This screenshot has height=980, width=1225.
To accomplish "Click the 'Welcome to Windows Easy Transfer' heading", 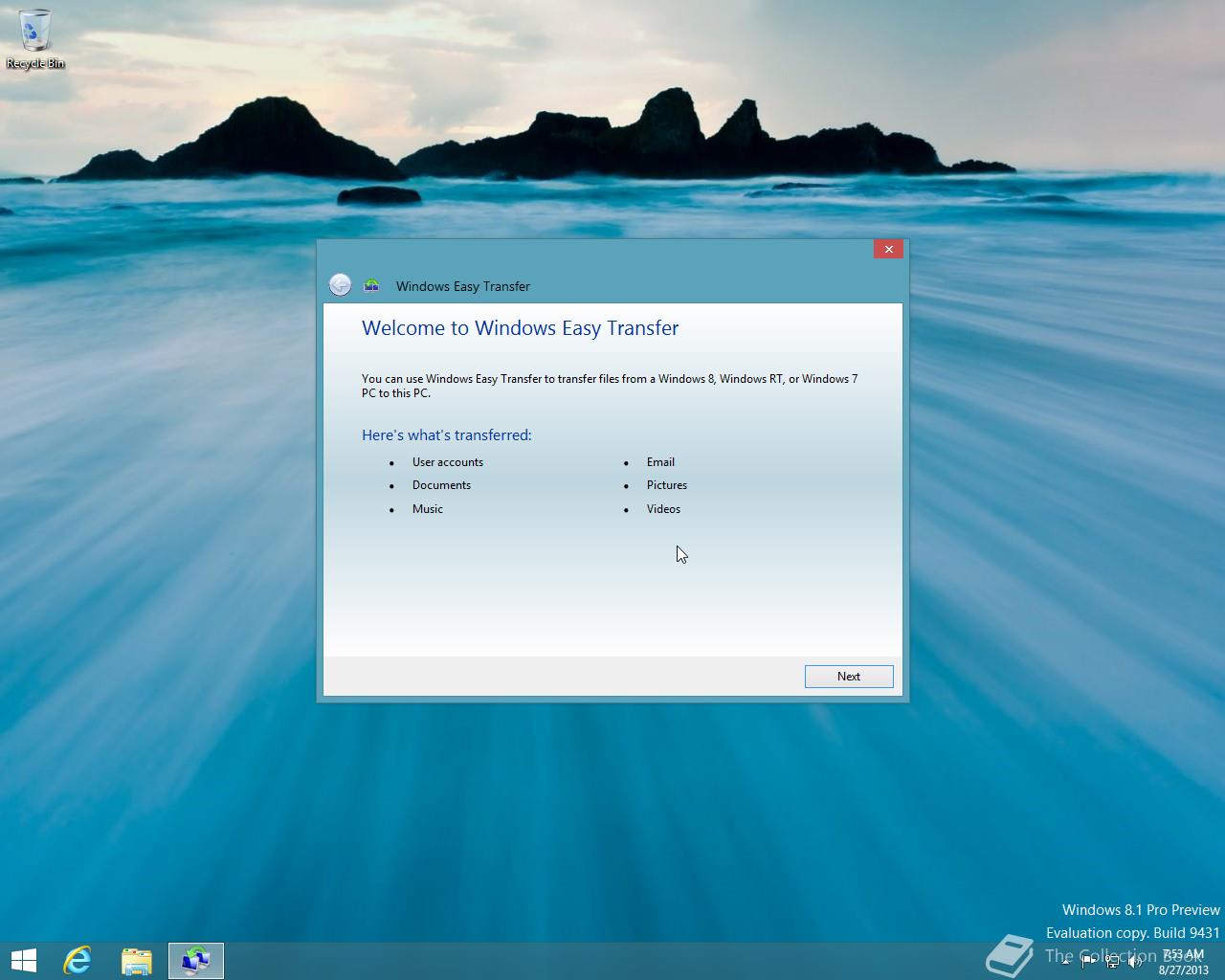I will click(x=520, y=328).
